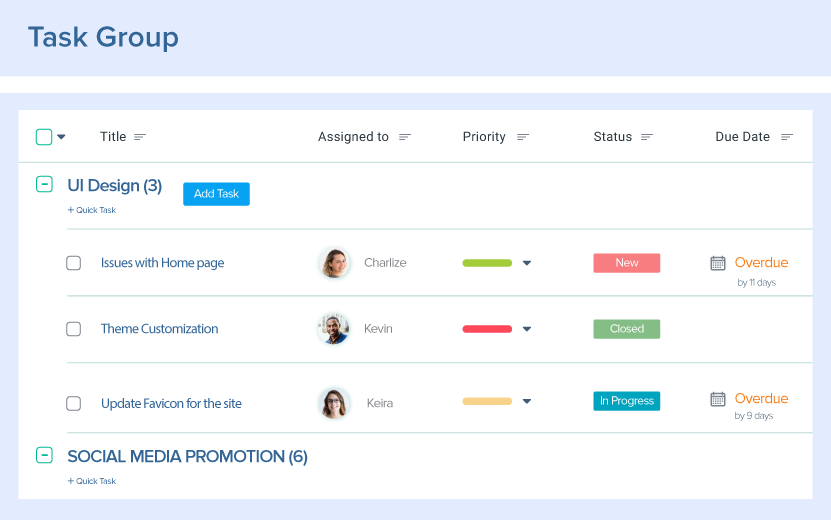Click the In Progress status badge

pos(626,401)
